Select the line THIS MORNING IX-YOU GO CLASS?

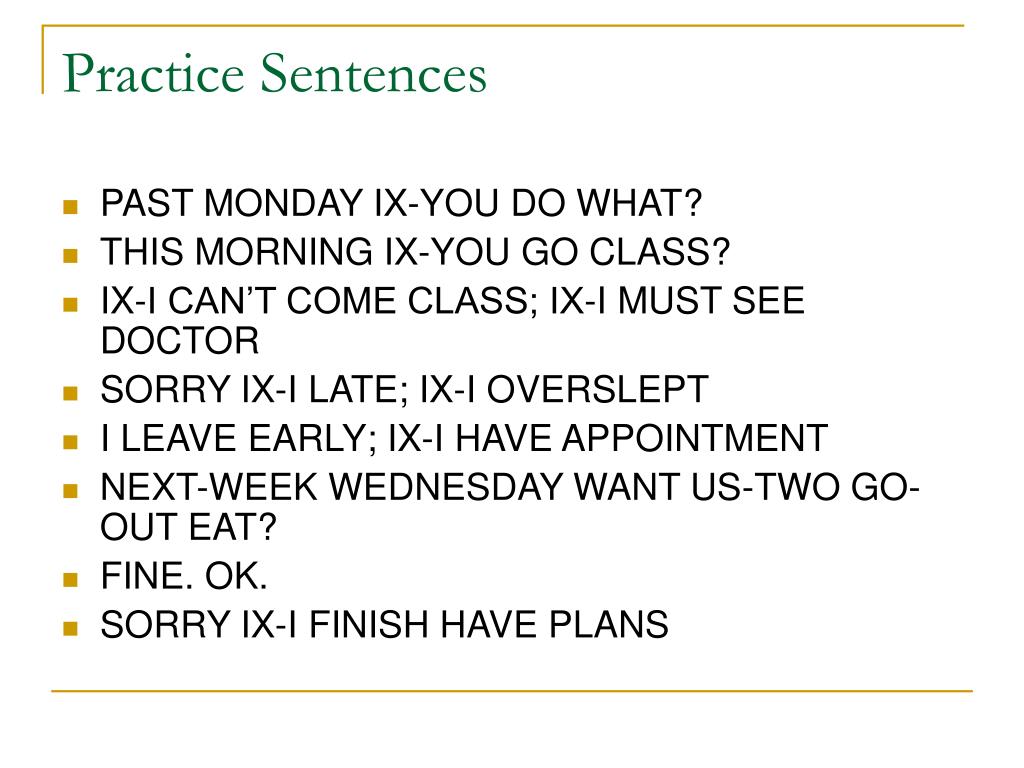point(415,252)
